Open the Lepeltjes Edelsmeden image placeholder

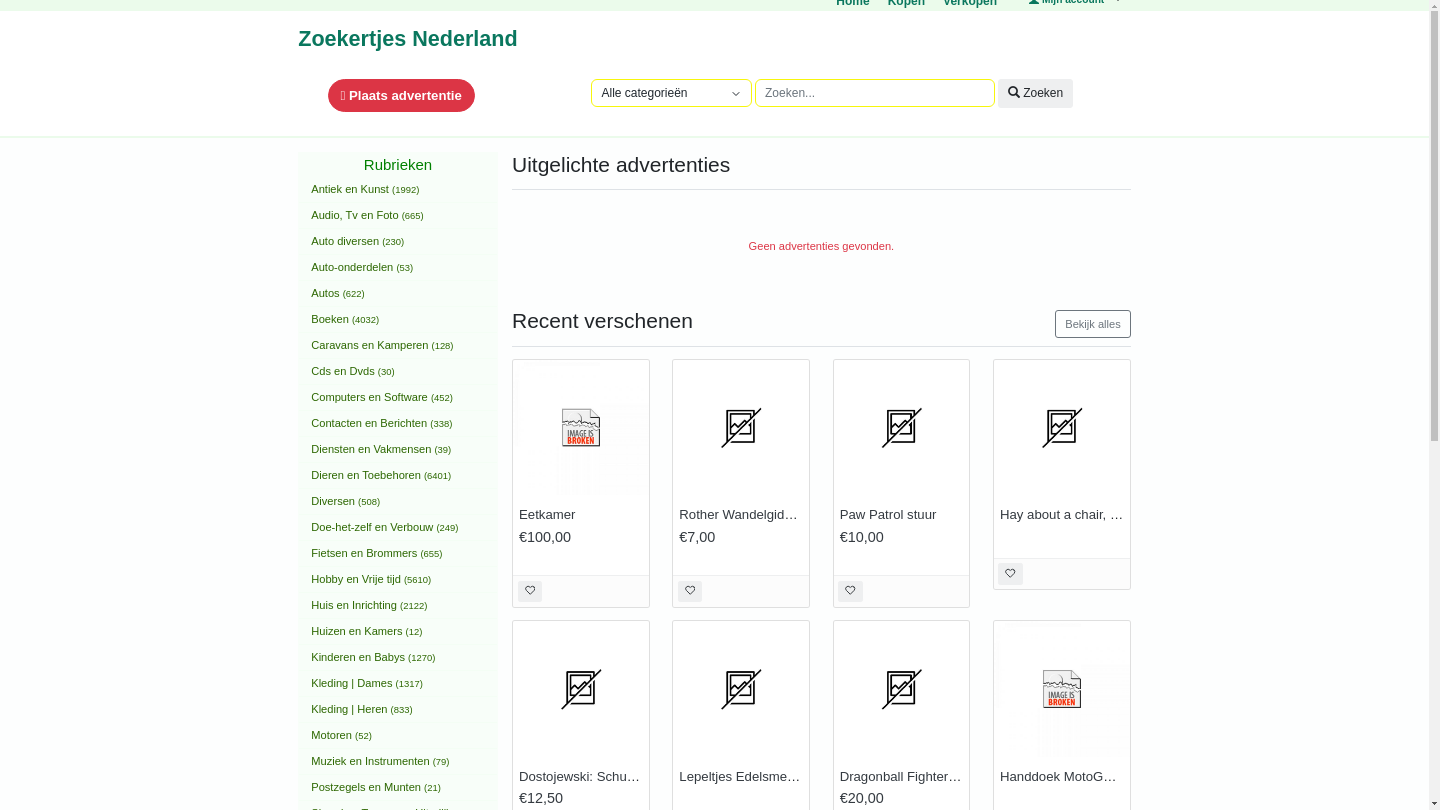(741, 689)
